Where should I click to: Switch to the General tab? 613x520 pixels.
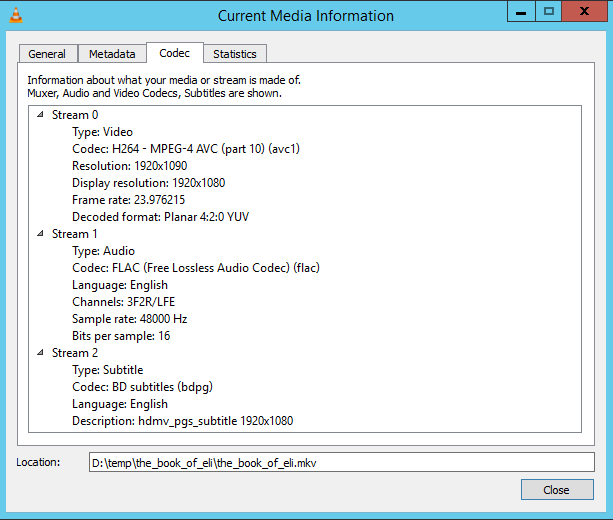coord(47,54)
